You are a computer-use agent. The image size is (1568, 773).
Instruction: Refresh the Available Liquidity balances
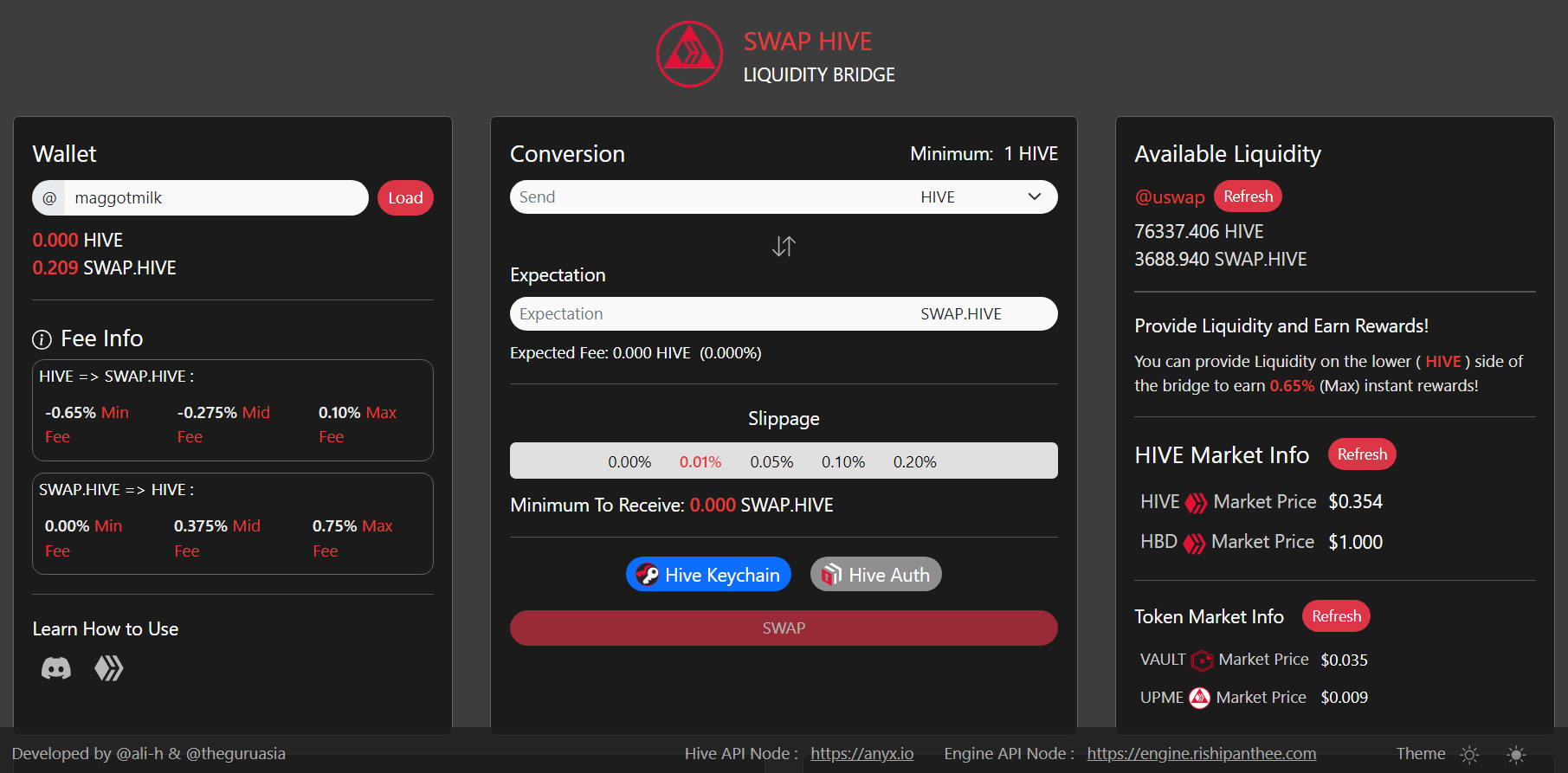(x=1248, y=196)
